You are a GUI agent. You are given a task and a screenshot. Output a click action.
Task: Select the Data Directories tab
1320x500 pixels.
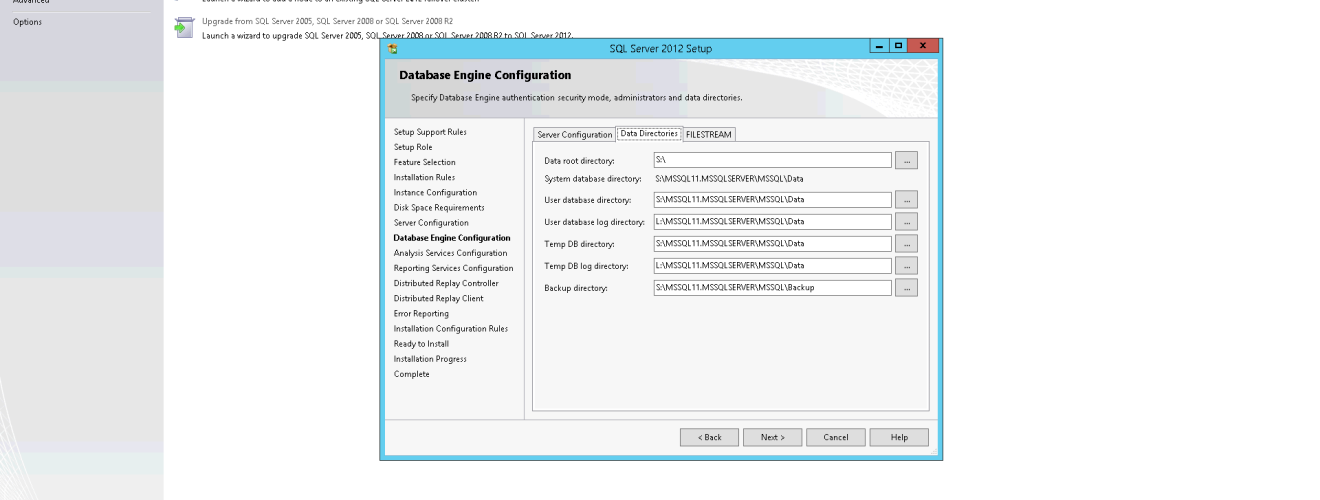click(649, 133)
